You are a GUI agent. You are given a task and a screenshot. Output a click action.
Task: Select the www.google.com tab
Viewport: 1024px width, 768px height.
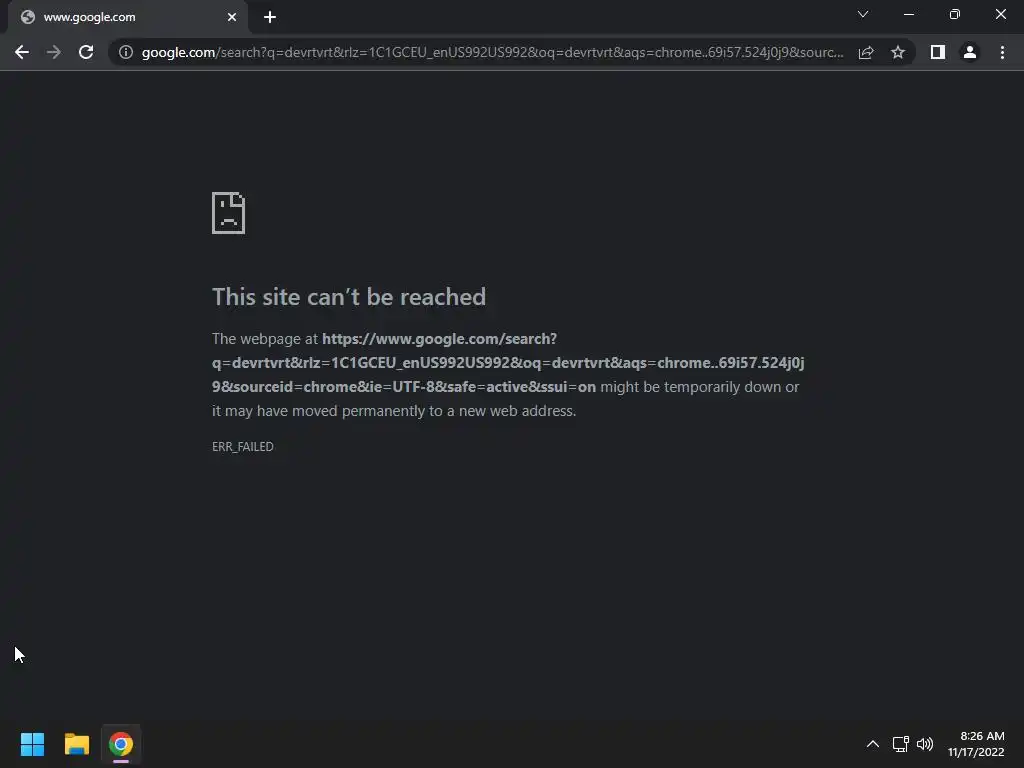[x=127, y=17]
